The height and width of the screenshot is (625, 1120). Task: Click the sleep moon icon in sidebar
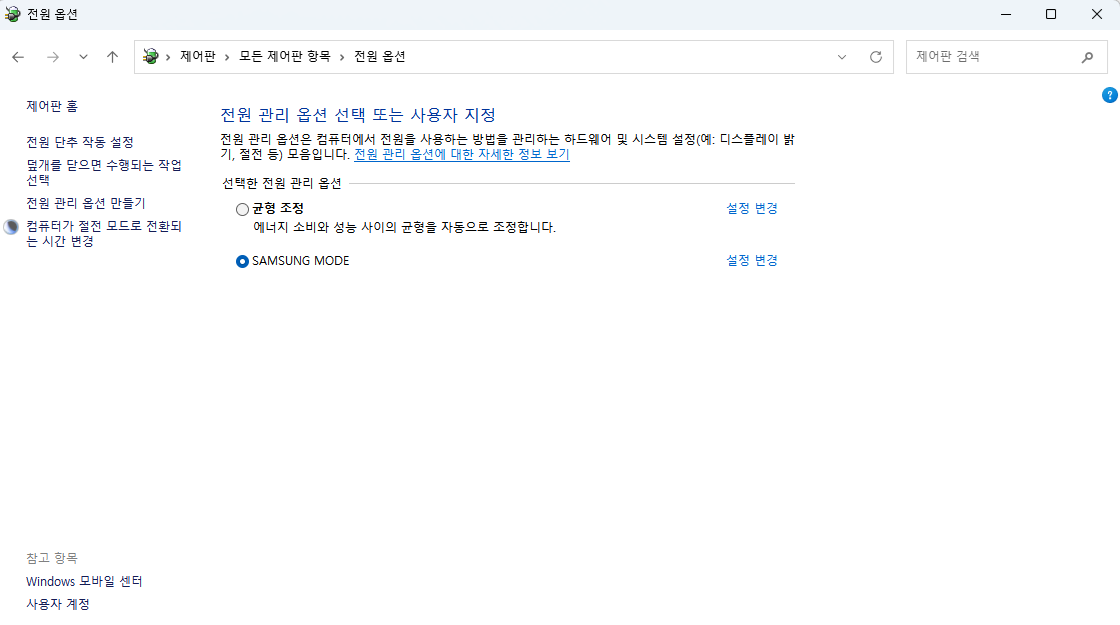(x=11, y=227)
